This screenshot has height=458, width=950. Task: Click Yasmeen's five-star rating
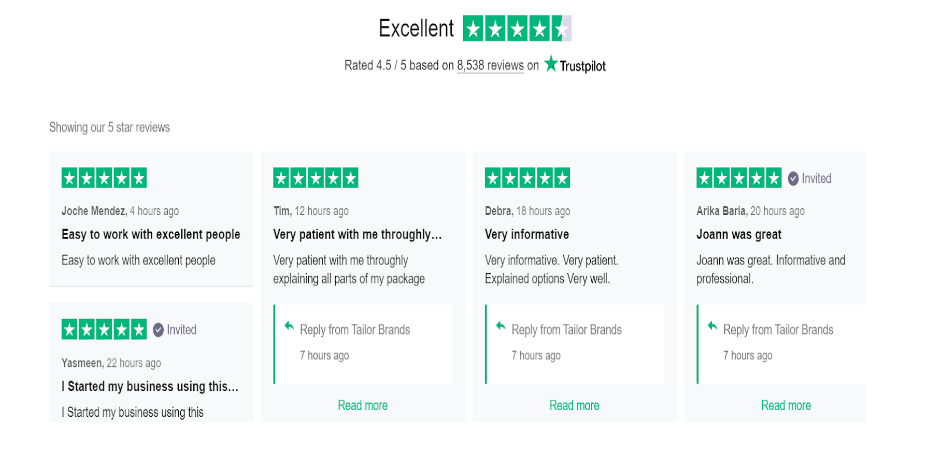point(104,330)
